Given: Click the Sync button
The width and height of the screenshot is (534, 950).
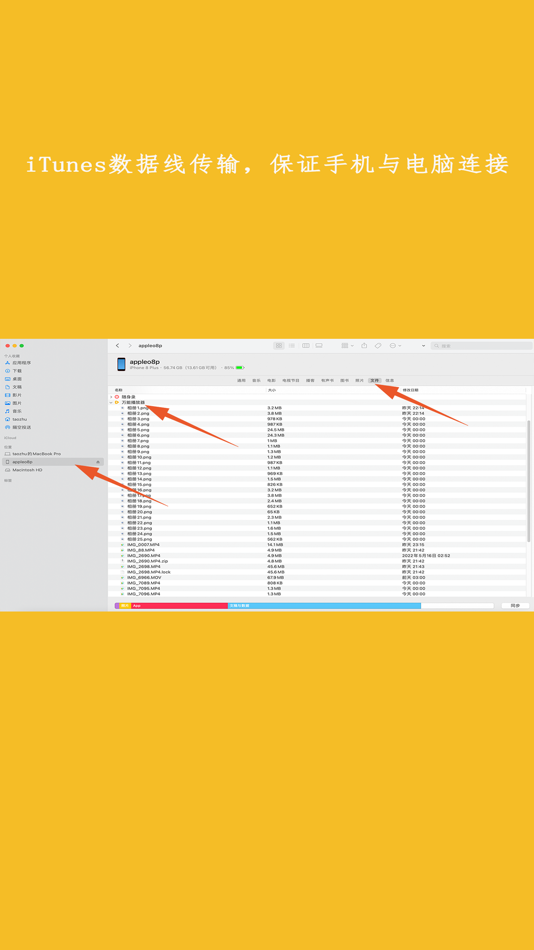Looking at the screenshot, I should [515, 605].
